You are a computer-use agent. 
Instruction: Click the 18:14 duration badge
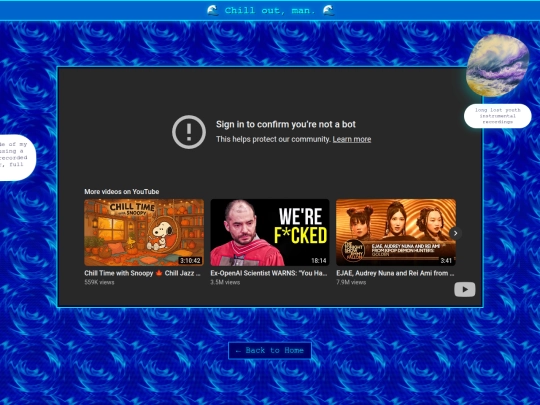click(319, 261)
